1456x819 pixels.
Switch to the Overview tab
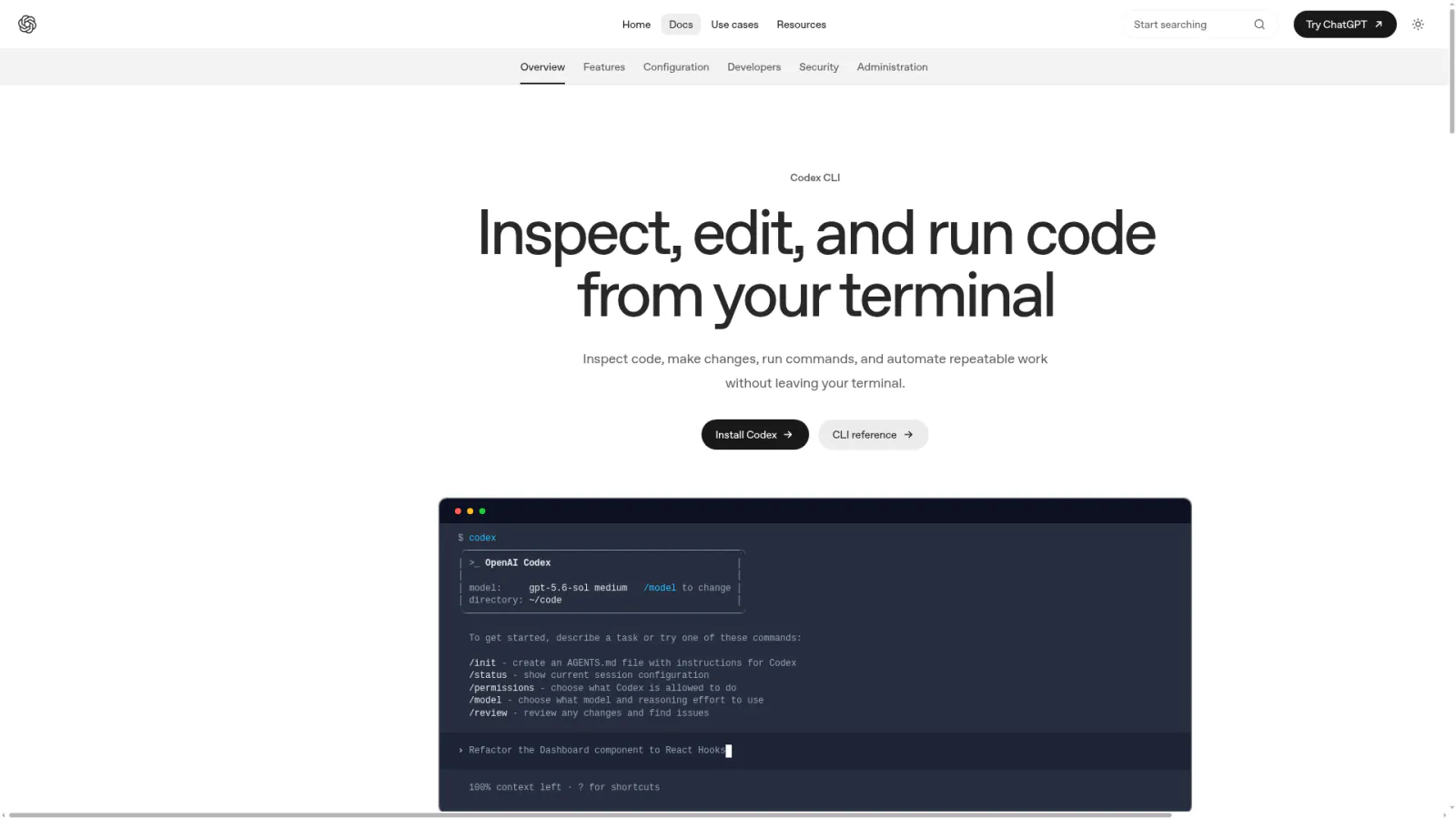[x=542, y=67]
